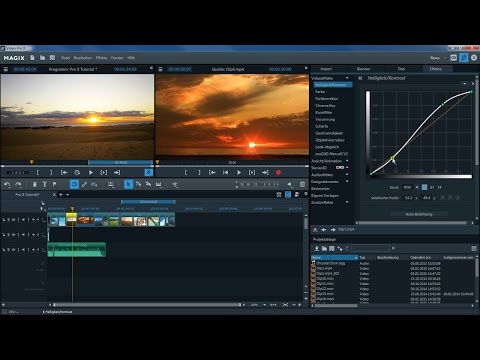The width and height of the screenshot is (480, 360).
Task: Click the yellow highlighted timeline clip
Action: 71,220
